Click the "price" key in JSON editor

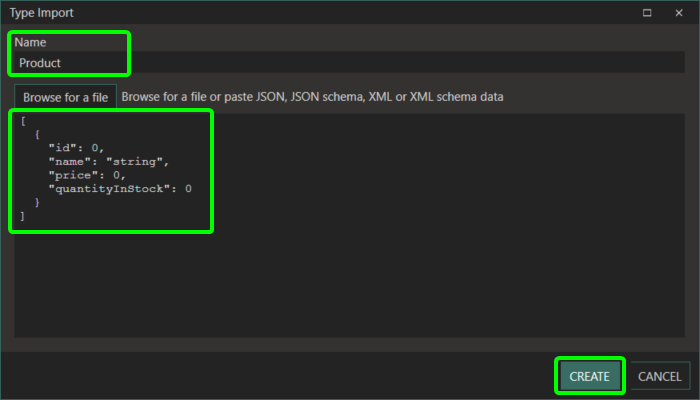(70, 174)
